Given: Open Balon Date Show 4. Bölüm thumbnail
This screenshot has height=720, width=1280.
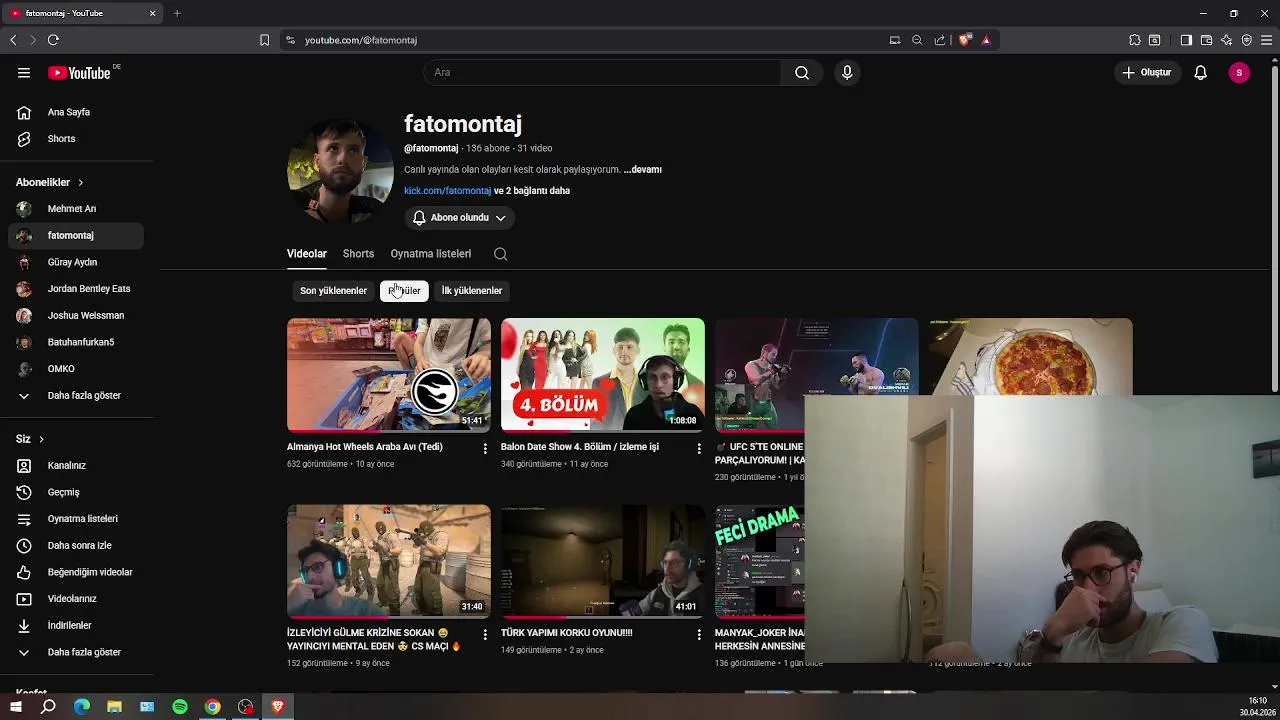Looking at the screenshot, I should [x=603, y=375].
